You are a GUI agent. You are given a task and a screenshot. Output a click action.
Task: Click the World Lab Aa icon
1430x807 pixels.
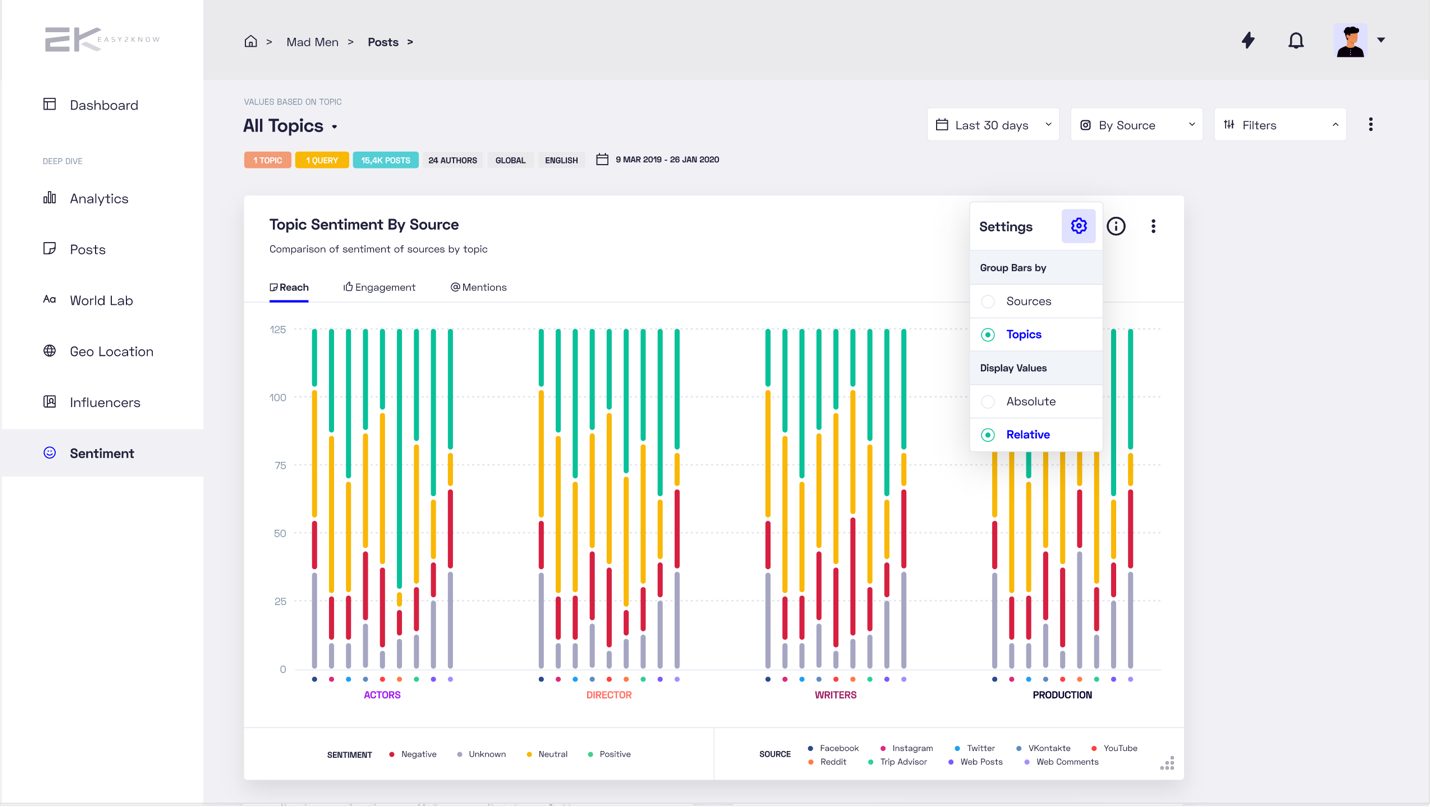pyautogui.click(x=49, y=300)
